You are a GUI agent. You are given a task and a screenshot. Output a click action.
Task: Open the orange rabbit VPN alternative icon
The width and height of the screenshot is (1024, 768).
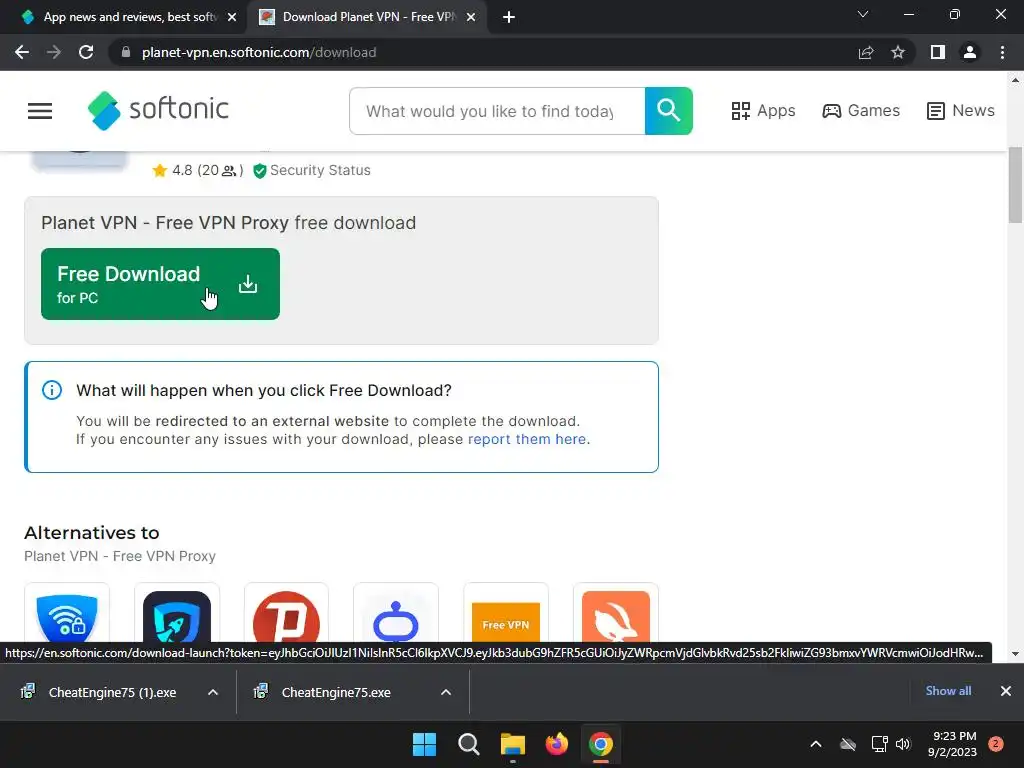coord(616,614)
